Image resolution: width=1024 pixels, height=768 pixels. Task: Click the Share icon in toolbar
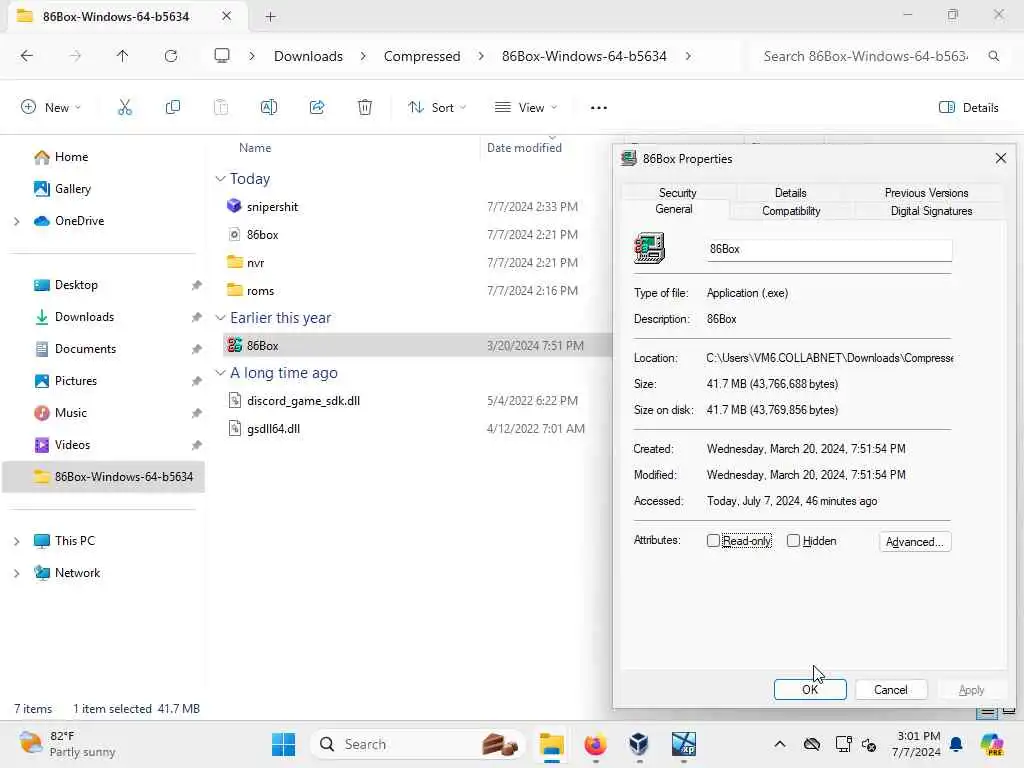pyautogui.click(x=317, y=108)
